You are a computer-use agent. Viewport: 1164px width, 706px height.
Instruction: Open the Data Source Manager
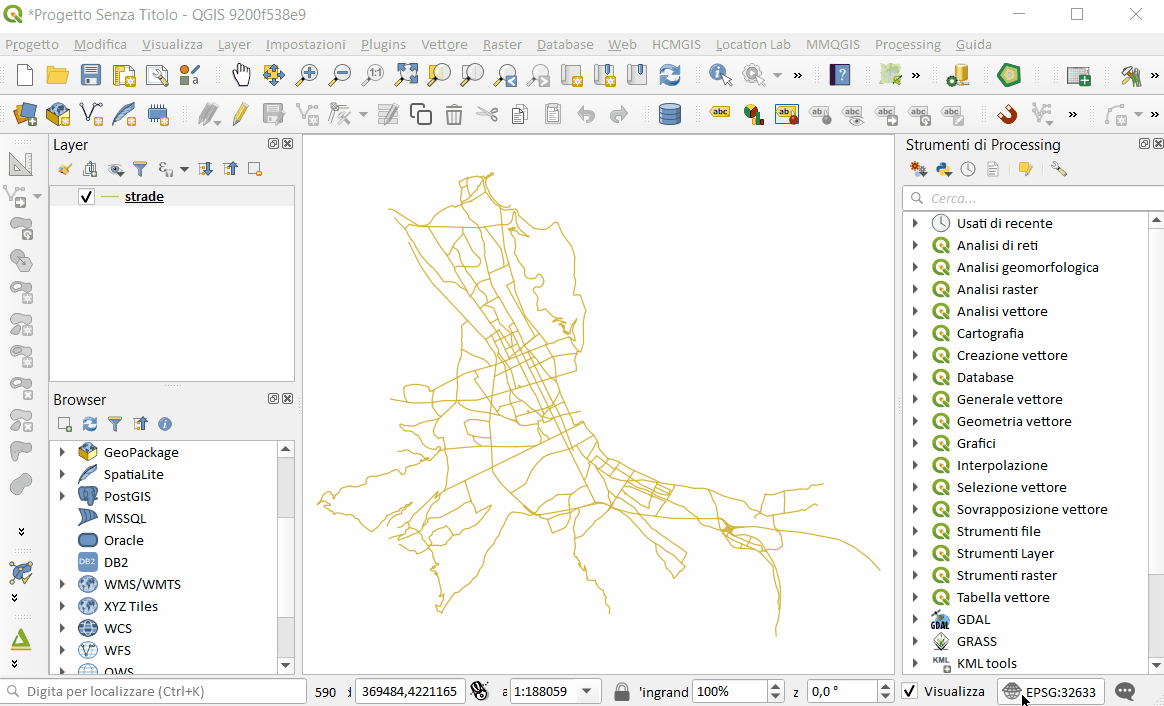tap(25, 115)
